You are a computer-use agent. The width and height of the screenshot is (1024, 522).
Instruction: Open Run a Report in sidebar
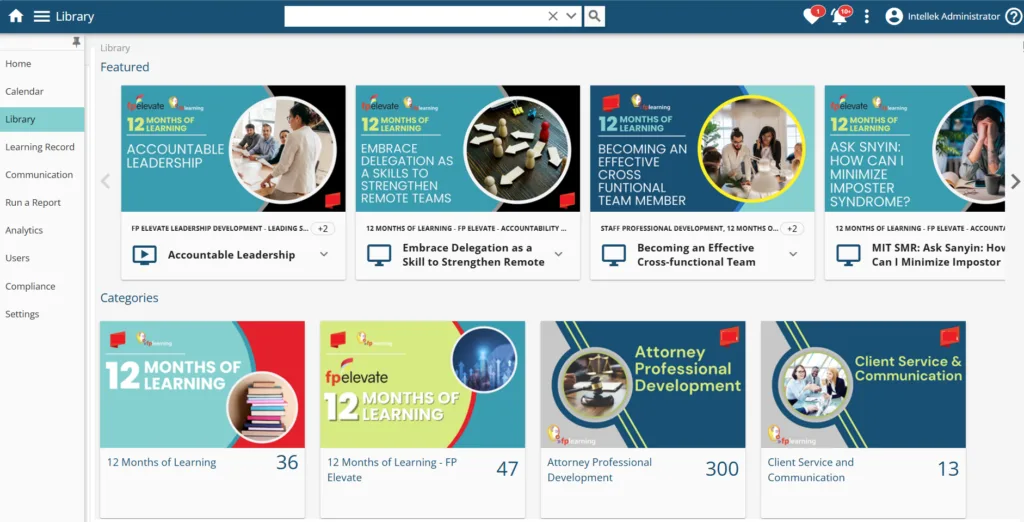pyautogui.click(x=33, y=203)
